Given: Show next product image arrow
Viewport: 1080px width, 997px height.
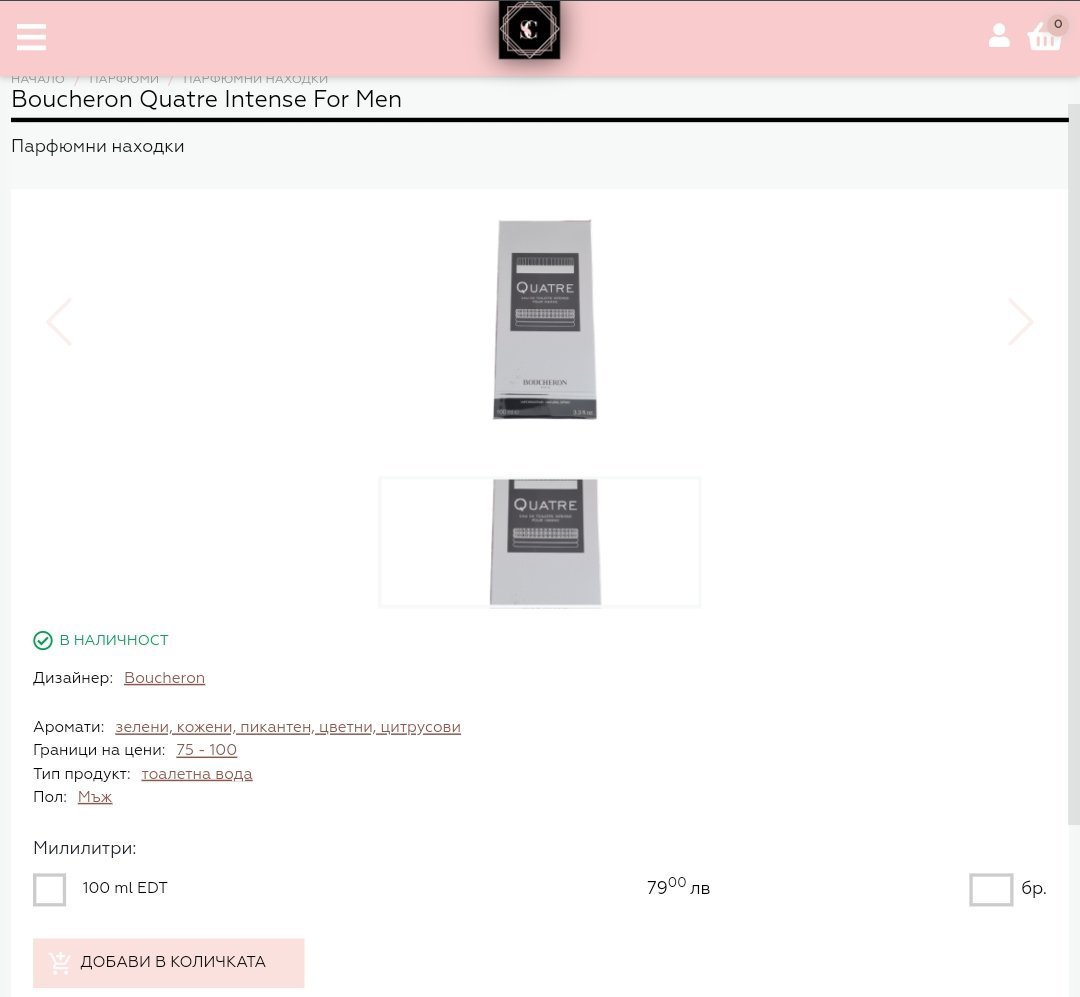Looking at the screenshot, I should click(1020, 322).
